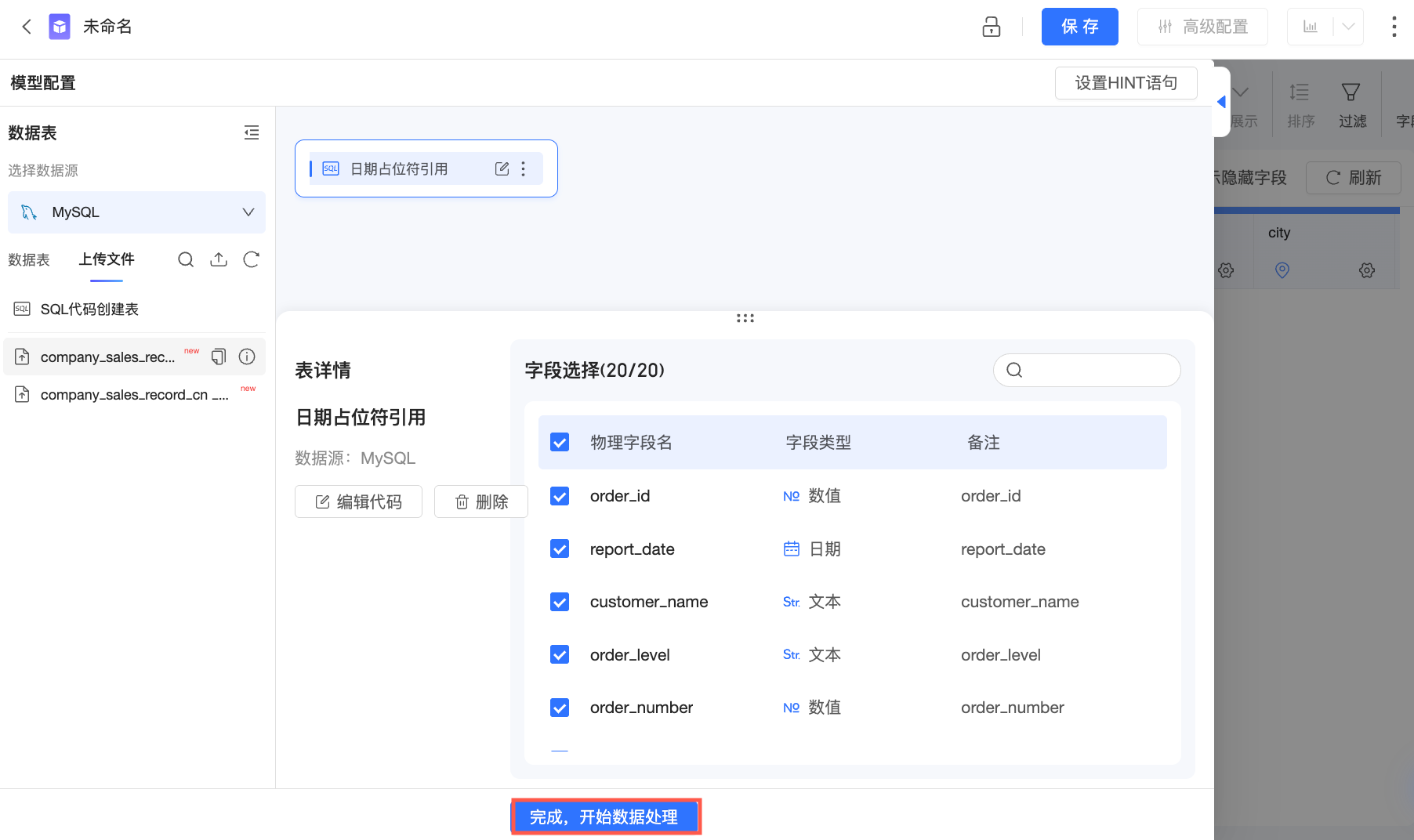The height and width of the screenshot is (840, 1414).
Task: Open the 文本 type selector for order_level
Action: (x=812, y=655)
